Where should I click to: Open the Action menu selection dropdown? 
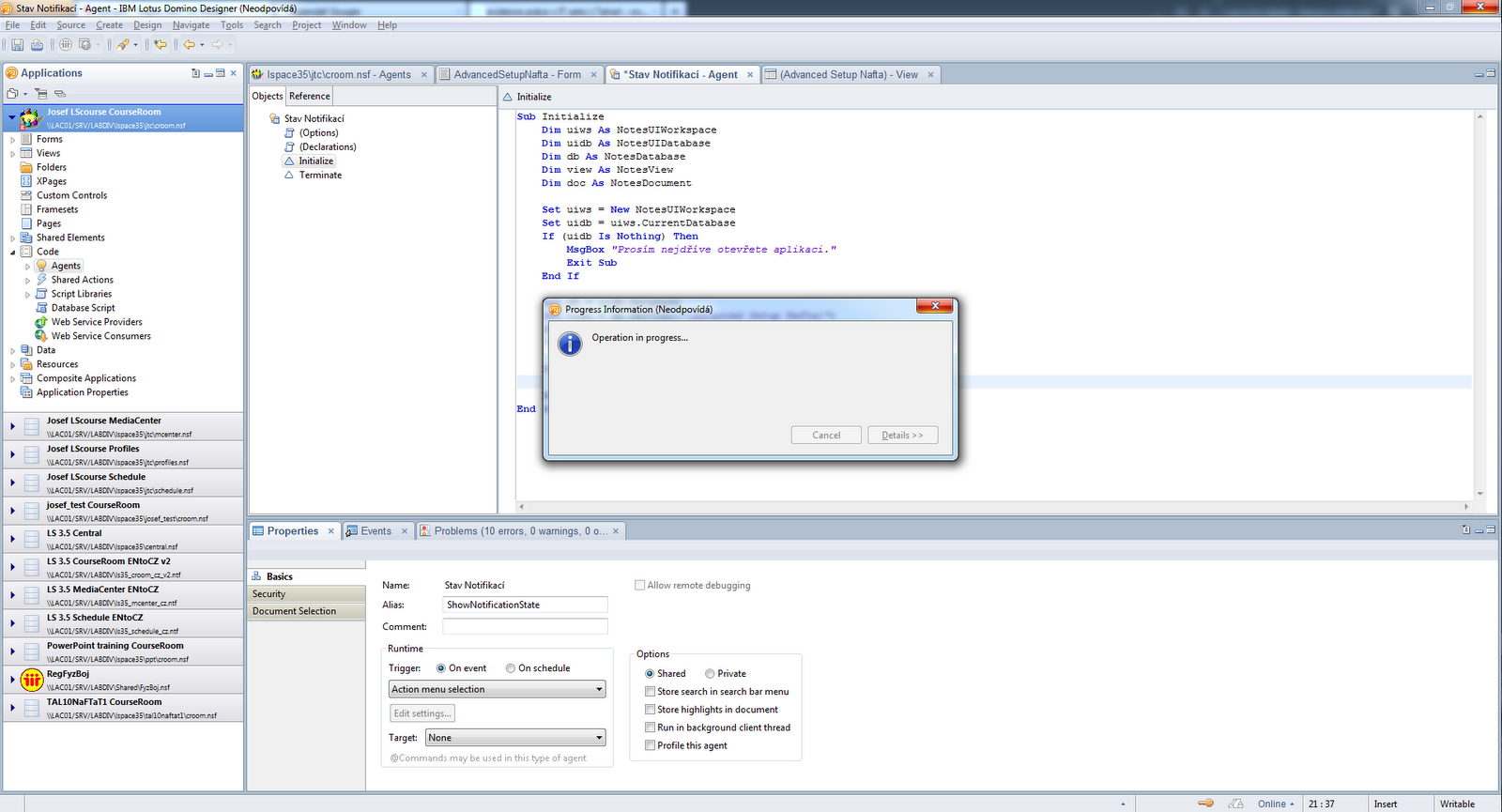coord(498,689)
